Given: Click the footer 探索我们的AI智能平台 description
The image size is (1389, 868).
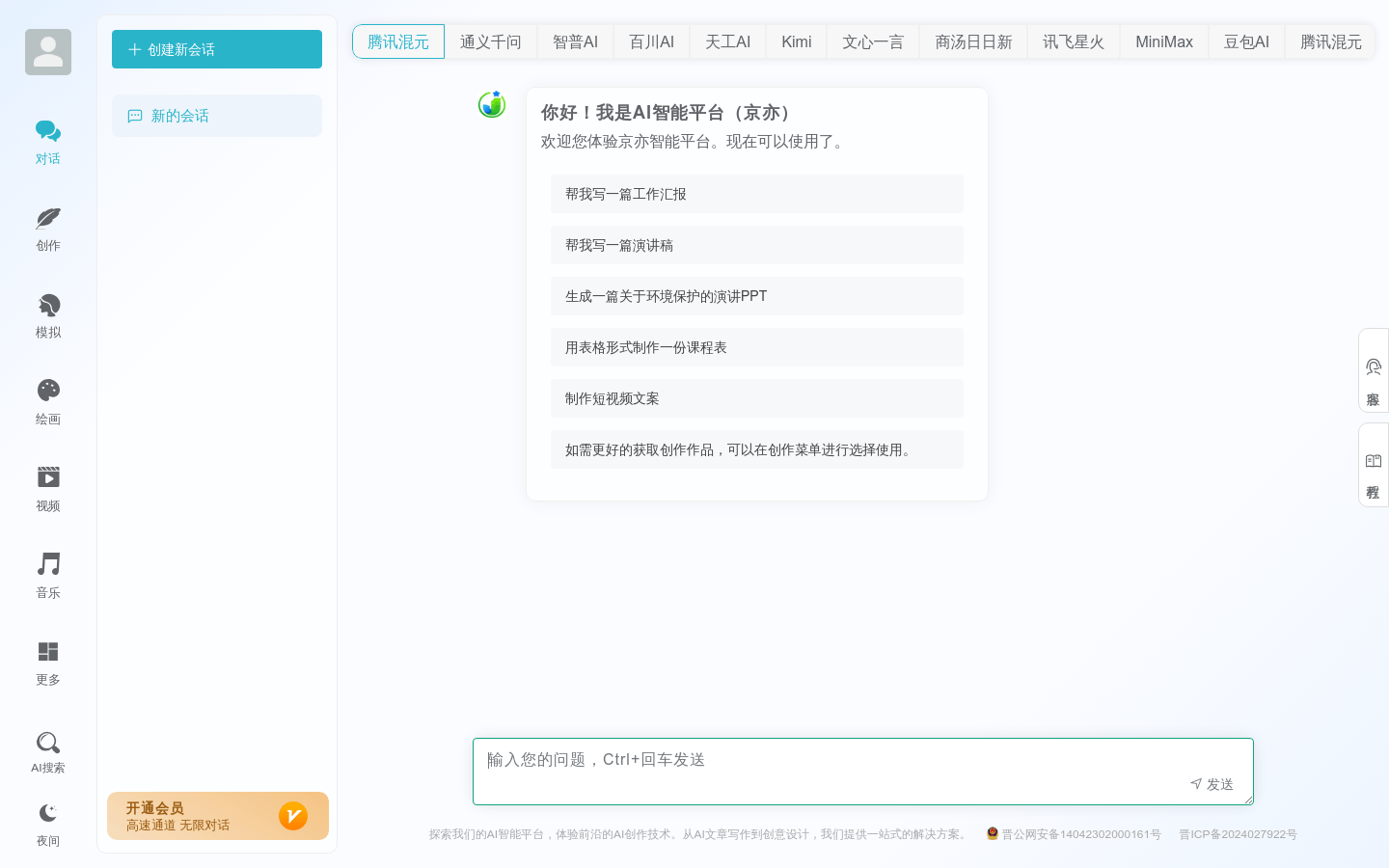Looking at the screenshot, I should click(699, 834).
